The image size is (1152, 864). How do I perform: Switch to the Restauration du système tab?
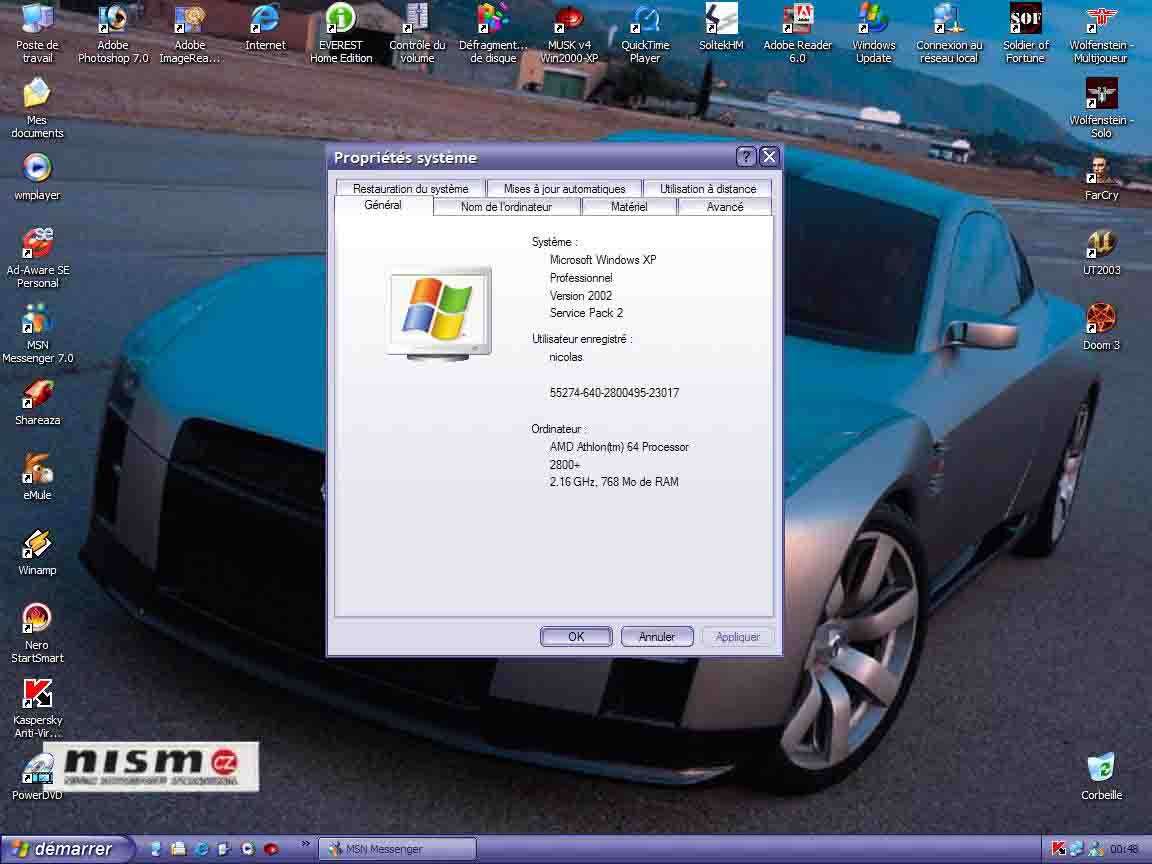pyautogui.click(x=410, y=188)
